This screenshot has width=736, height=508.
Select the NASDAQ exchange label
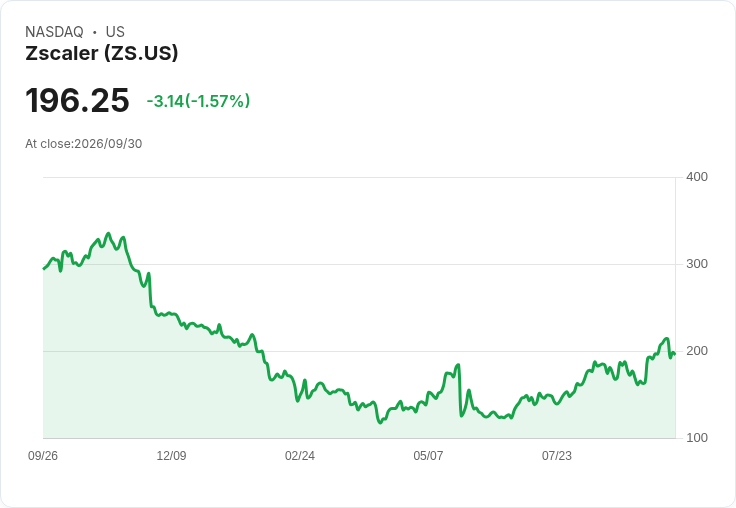pyautogui.click(x=54, y=32)
